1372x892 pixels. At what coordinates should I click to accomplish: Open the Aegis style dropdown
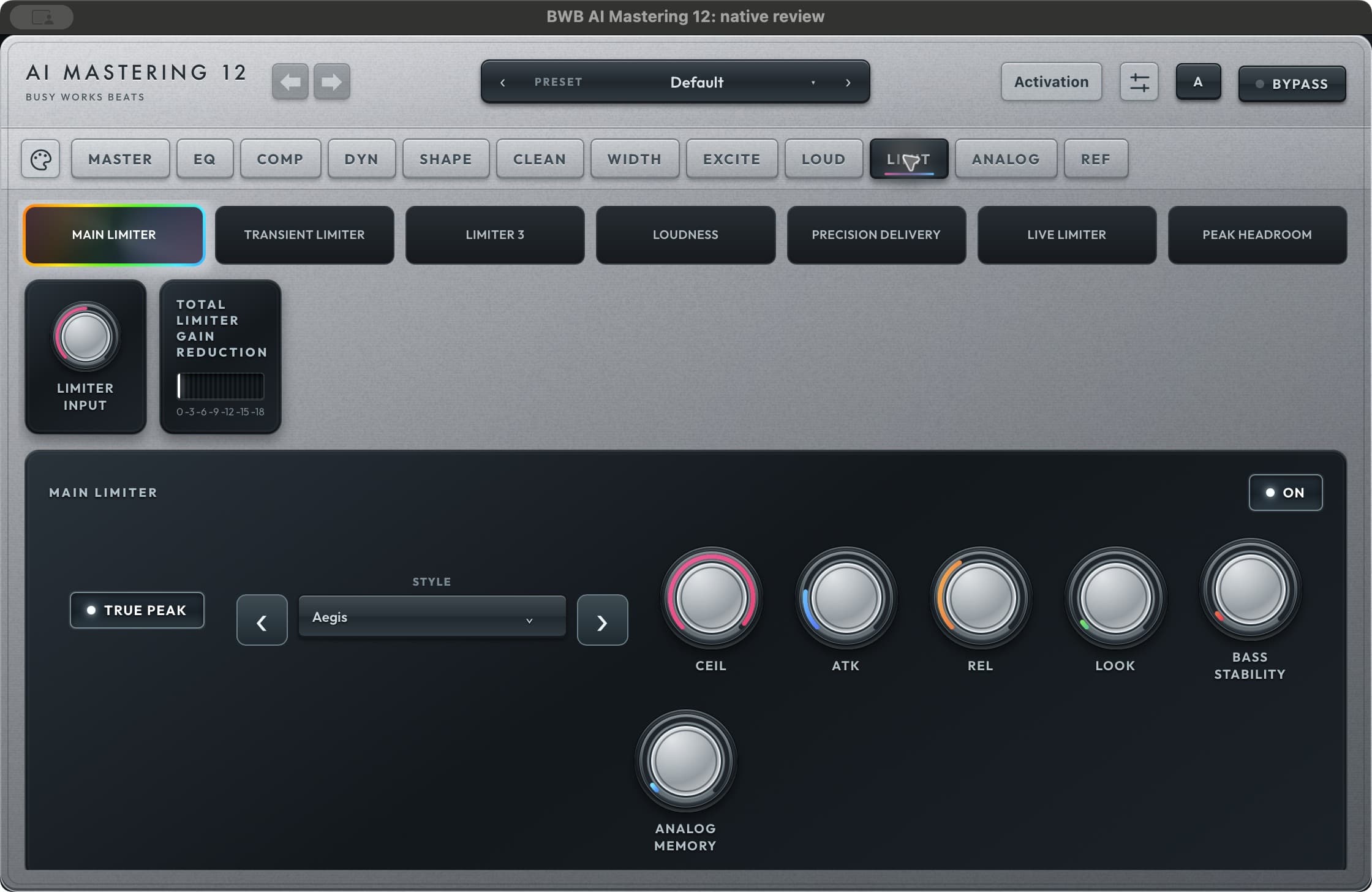pyautogui.click(x=432, y=617)
